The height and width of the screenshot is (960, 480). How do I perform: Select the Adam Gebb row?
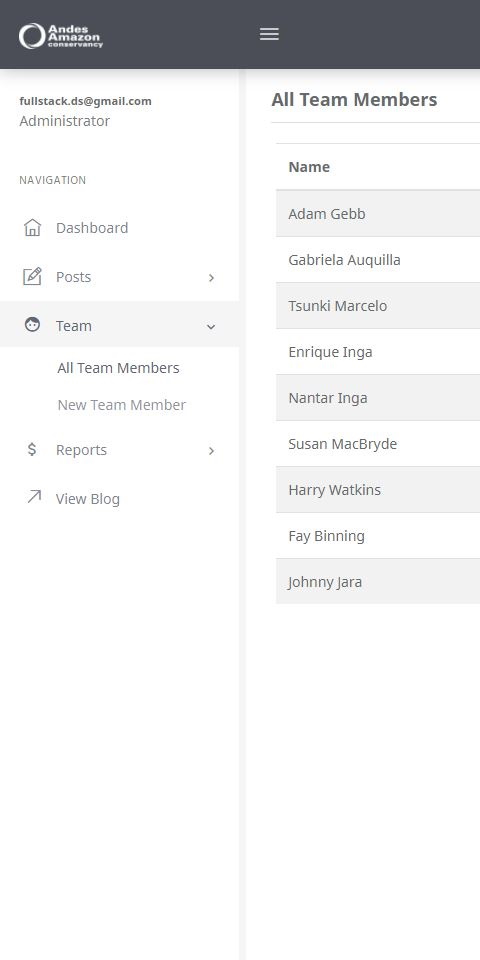[378, 214]
